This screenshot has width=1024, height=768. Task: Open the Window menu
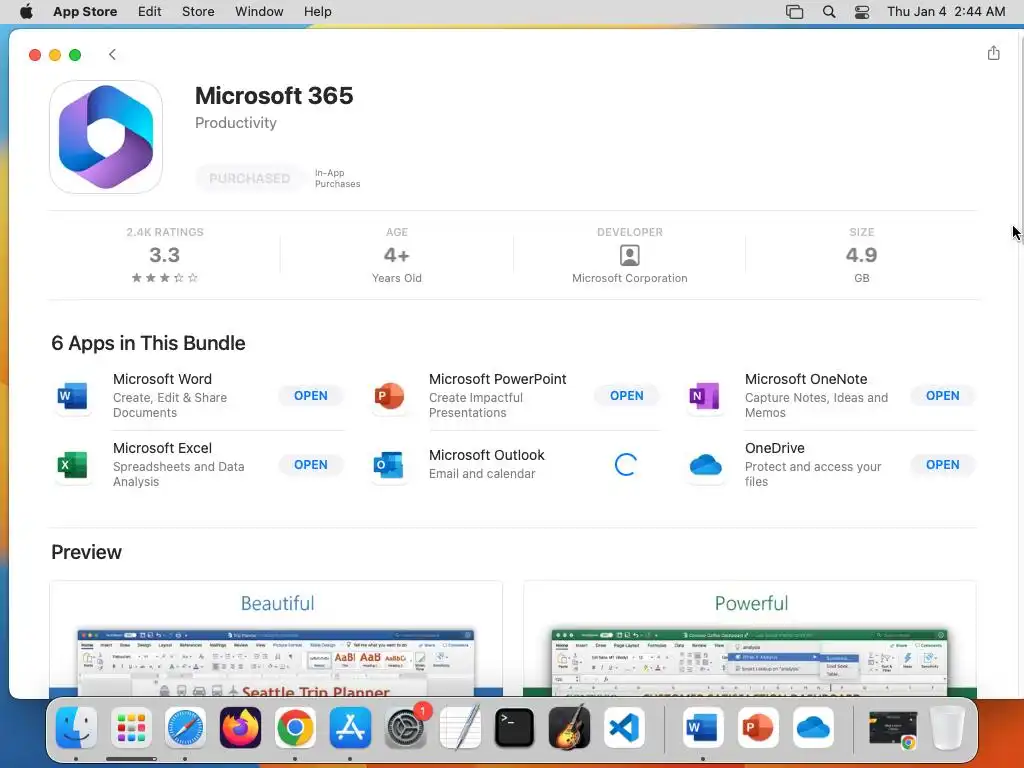click(x=259, y=12)
